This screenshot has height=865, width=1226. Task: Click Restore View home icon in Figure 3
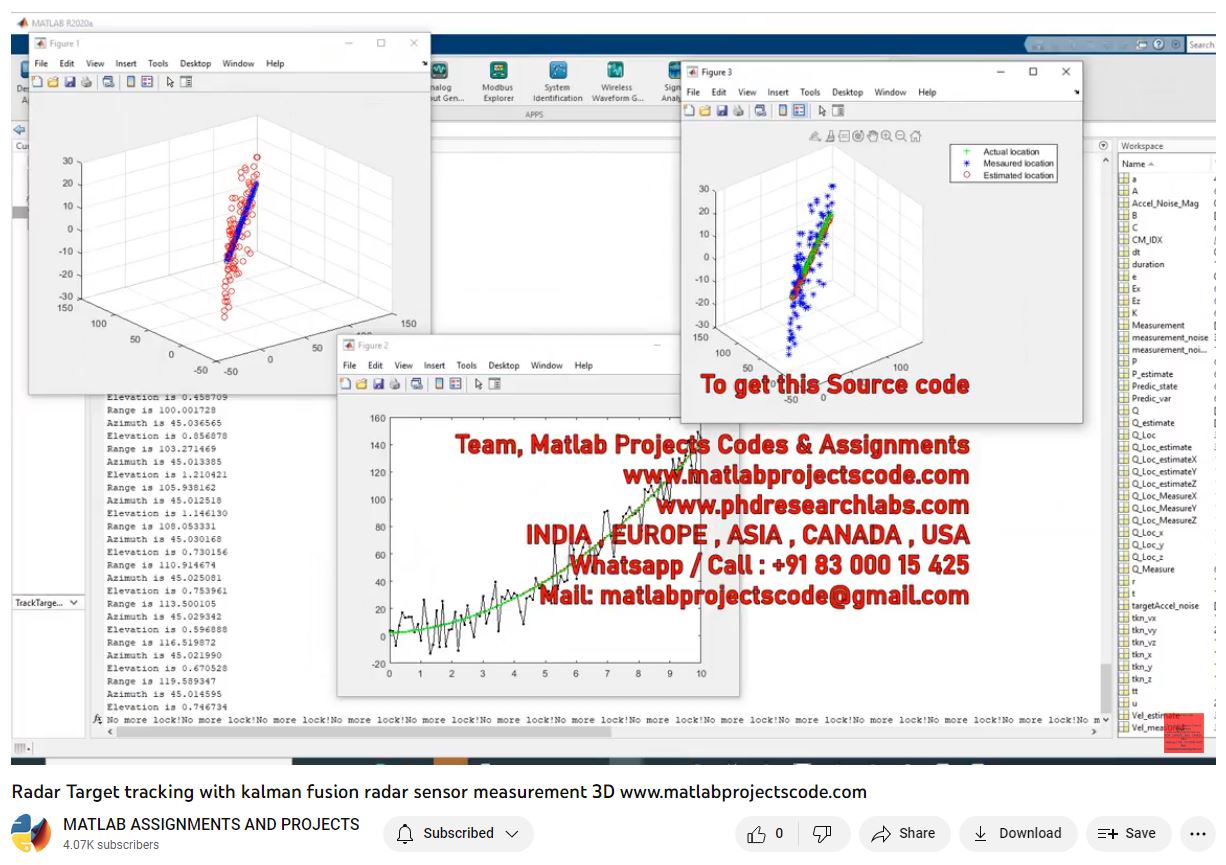(x=915, y=136)
